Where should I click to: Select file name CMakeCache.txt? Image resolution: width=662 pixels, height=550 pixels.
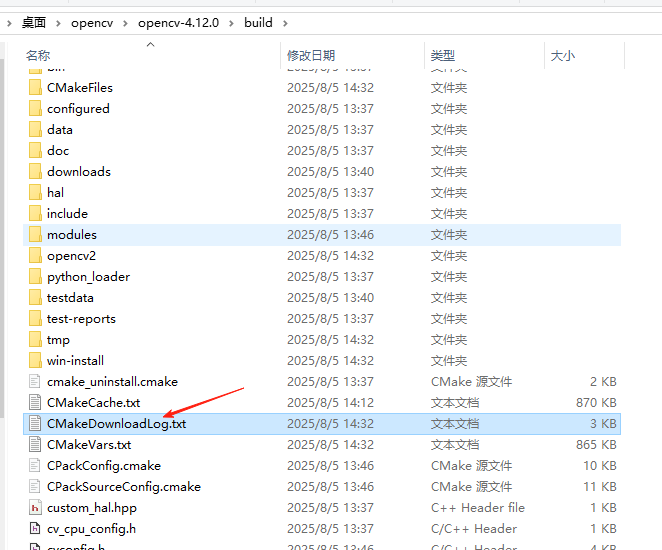pos(93,403)
